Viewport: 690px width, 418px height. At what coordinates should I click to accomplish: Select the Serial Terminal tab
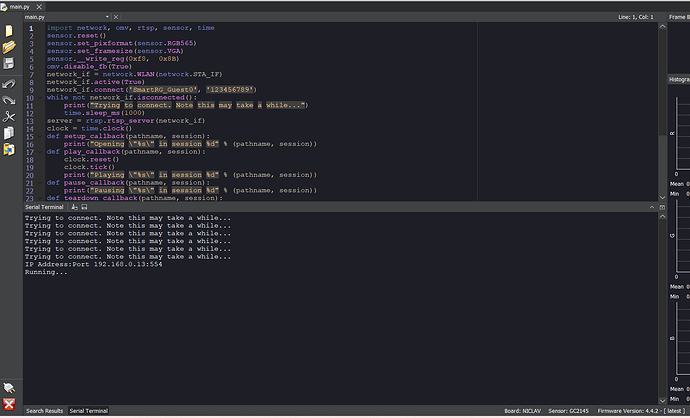point(89,411)
